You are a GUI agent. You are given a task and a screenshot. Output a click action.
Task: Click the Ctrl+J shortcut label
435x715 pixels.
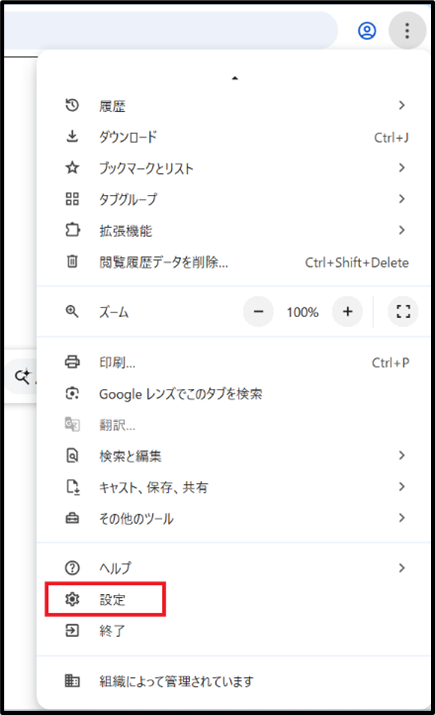[x=391, y=137]
